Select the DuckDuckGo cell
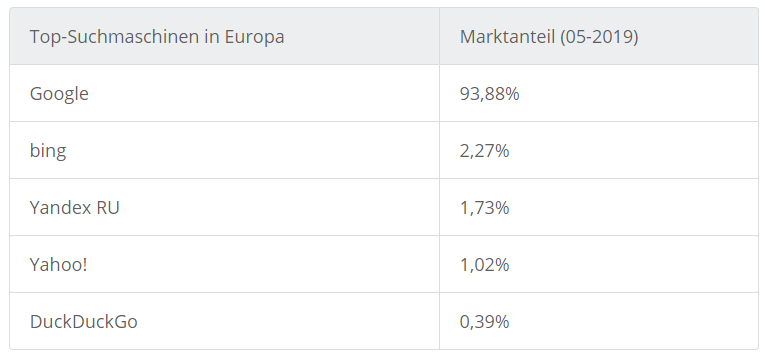Image resolution: width=765 pixels, height=362 pixels. [x=224, y=321]
